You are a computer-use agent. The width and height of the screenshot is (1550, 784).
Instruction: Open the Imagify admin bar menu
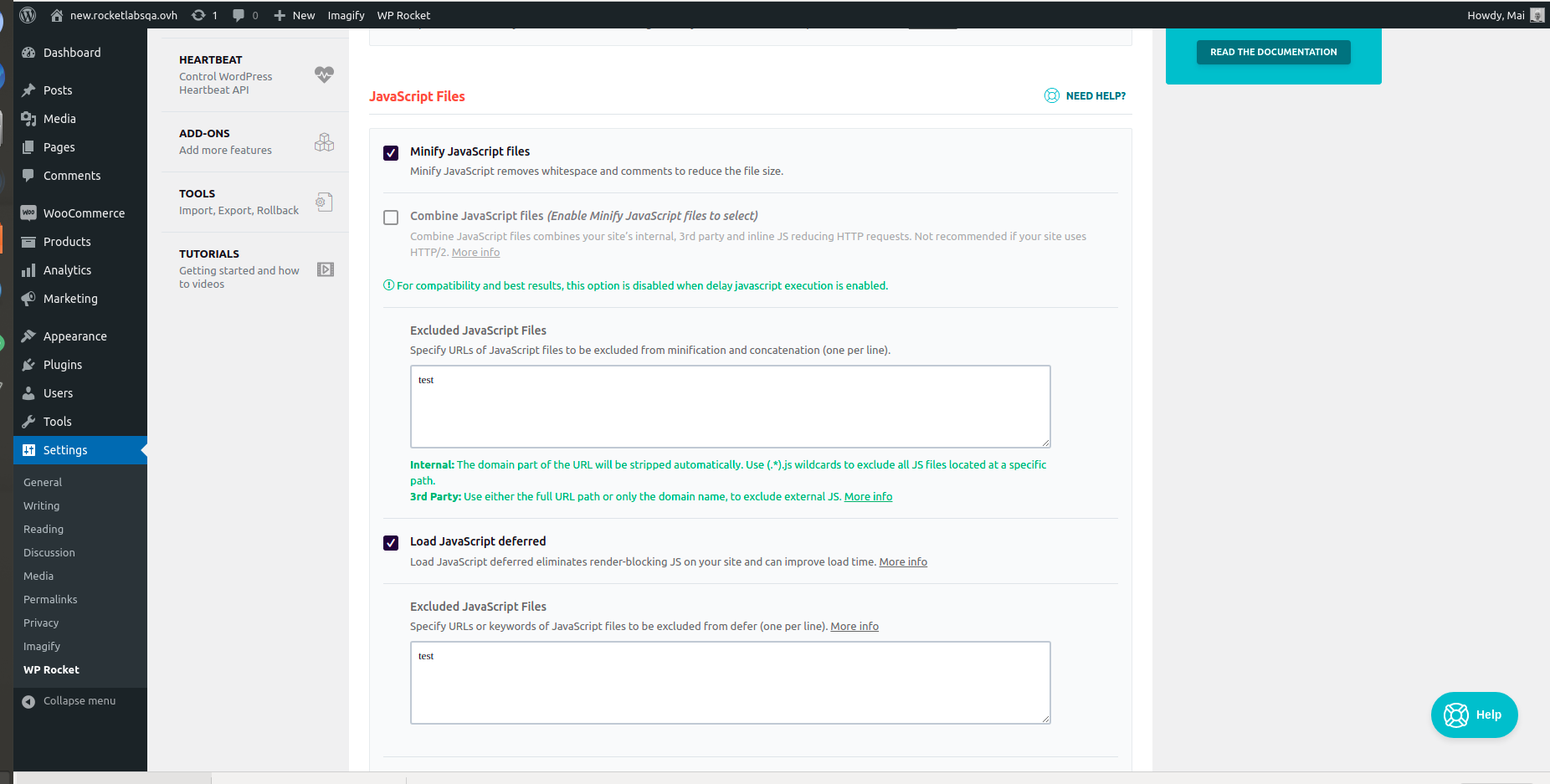click(346, 15)
